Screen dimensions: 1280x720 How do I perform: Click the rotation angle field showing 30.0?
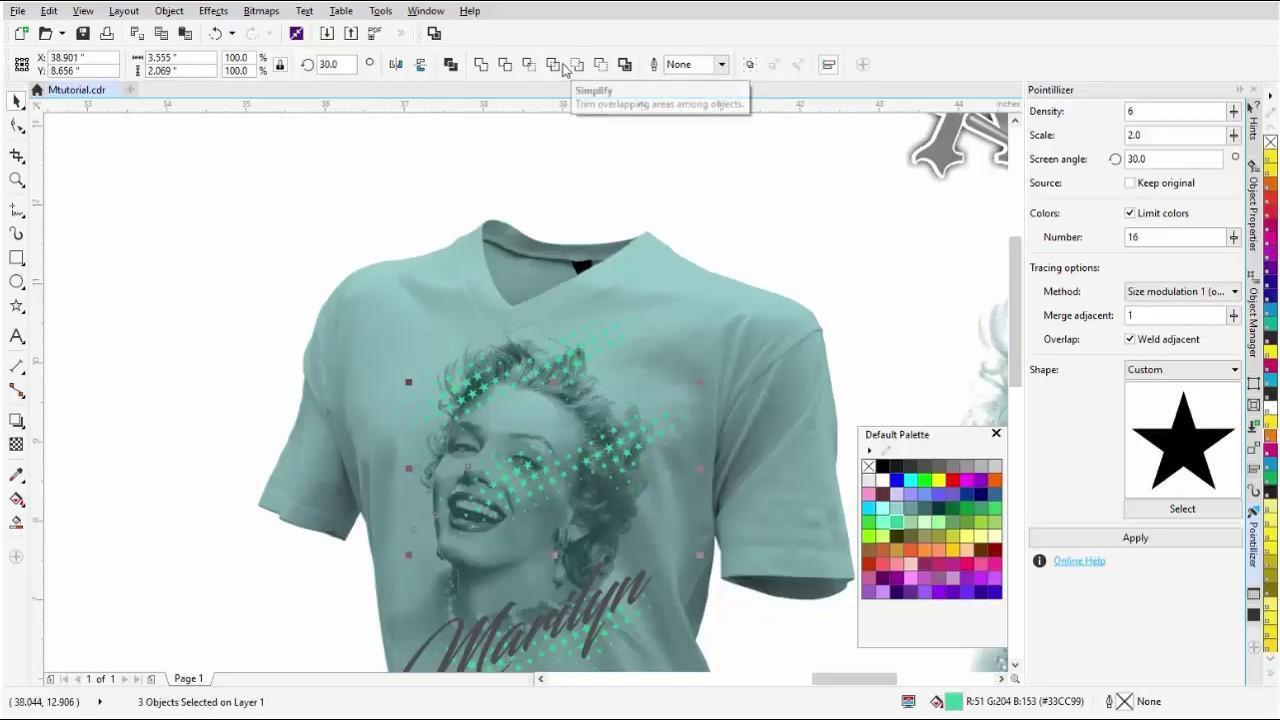[338, 65]
